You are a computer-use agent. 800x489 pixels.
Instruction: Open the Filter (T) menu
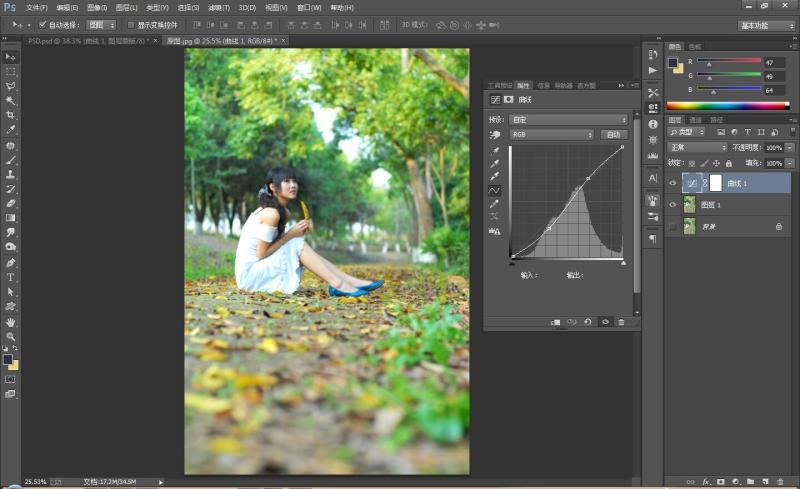pos(219,8)
